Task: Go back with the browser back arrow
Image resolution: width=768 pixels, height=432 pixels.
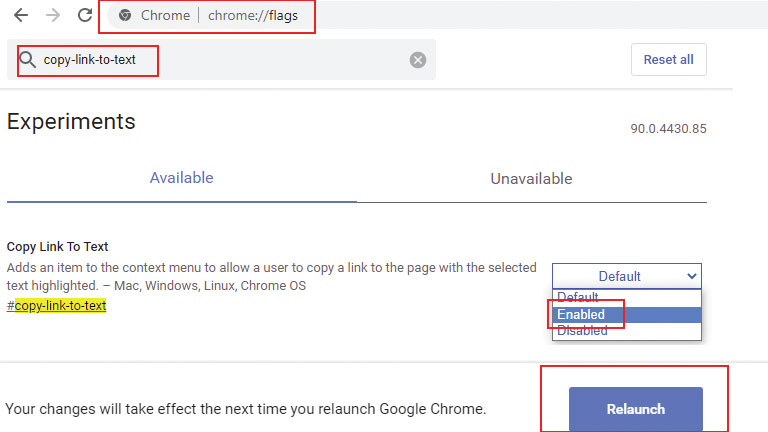Action: (x=21, y=15)
